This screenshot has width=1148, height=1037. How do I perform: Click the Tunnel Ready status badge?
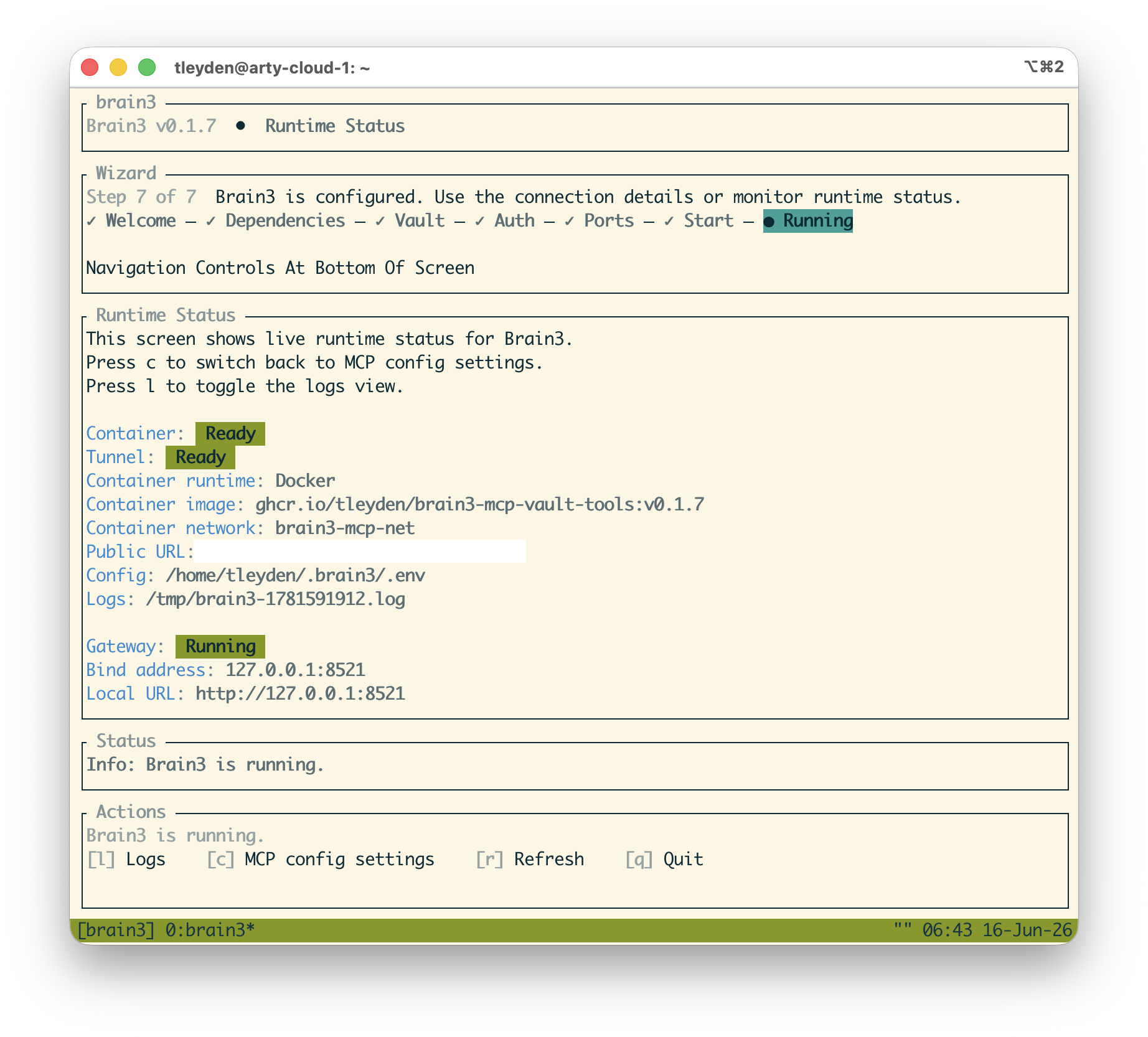click(x=200, y=457)
